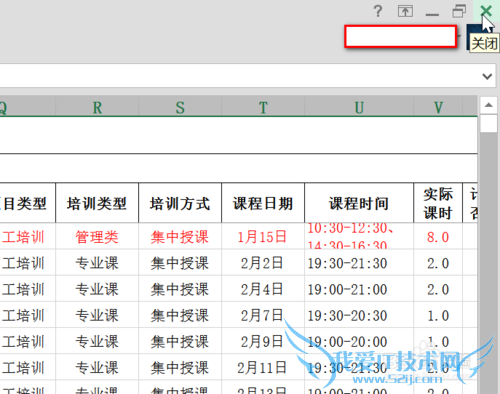Select column S header
Image resolution: width=500 pixels, height=394 pixels.
pyautogui.click(x=180, y=107)
